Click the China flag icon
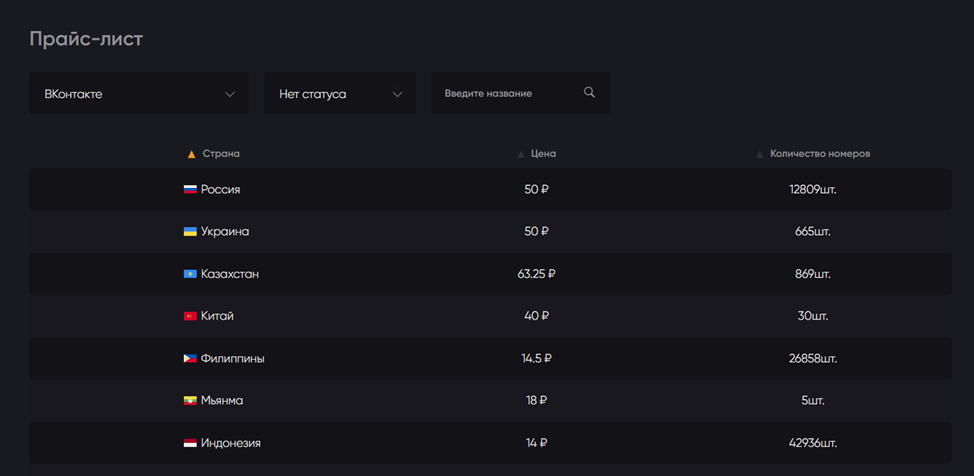 (190, 316)
